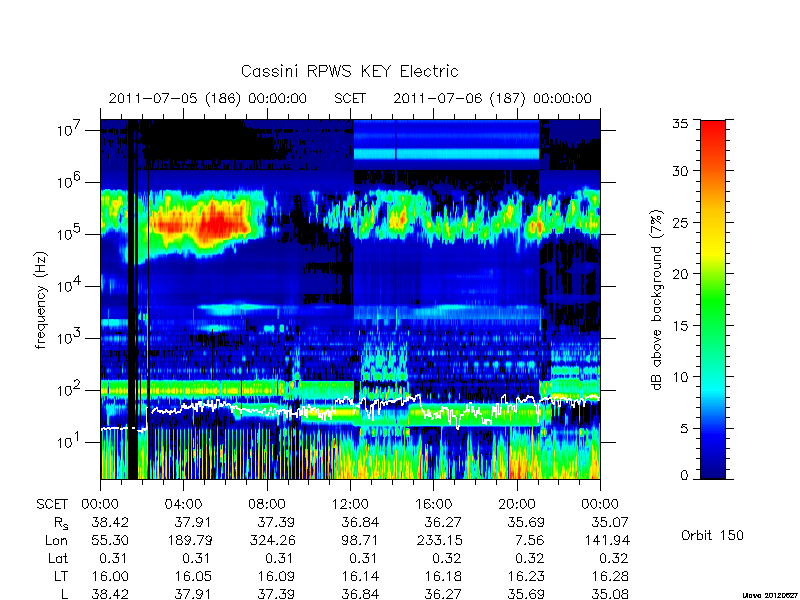
Task: Select the LT value 16.05
Action: [x=193, y=576]
